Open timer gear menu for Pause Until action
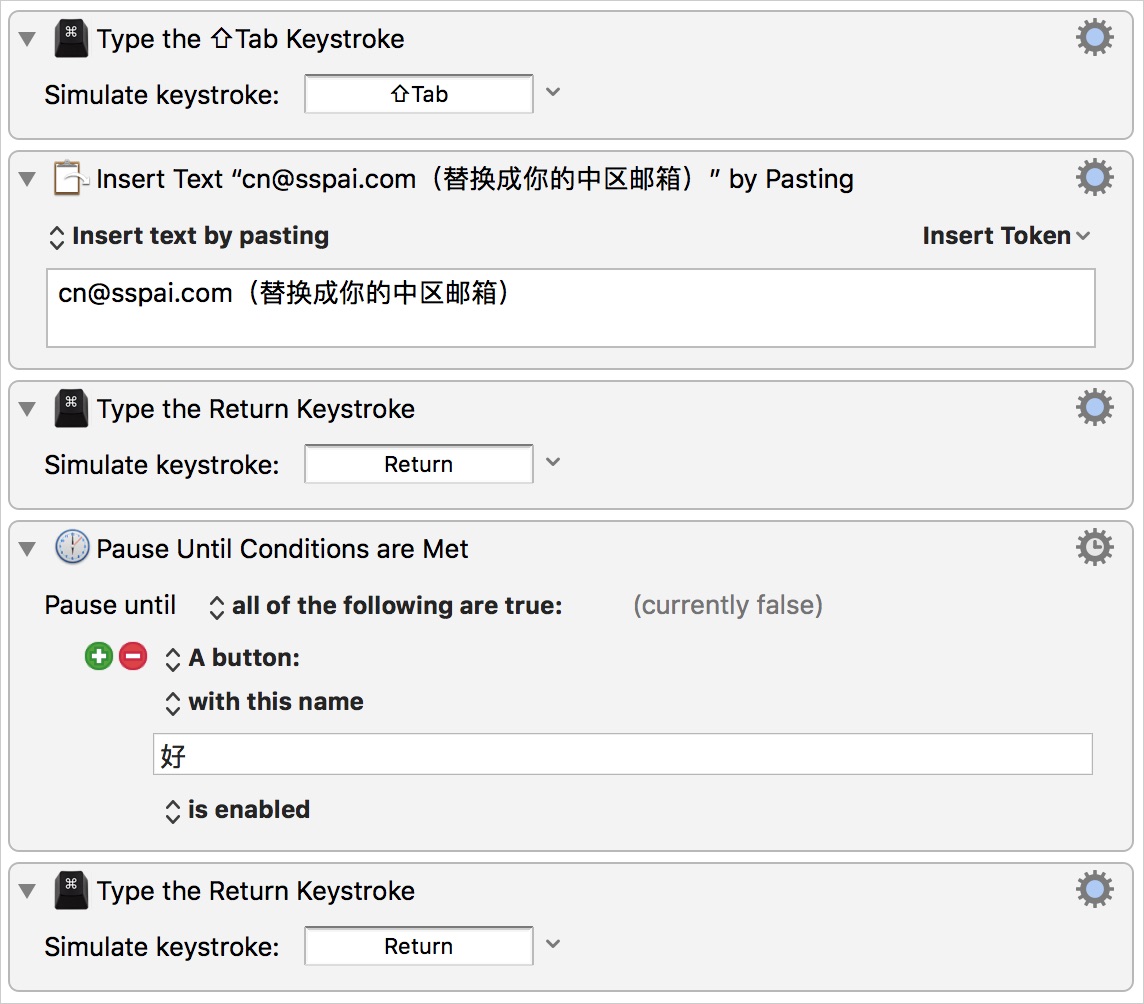This screenshot has height=1004, width=1144. pos(1094,548)
